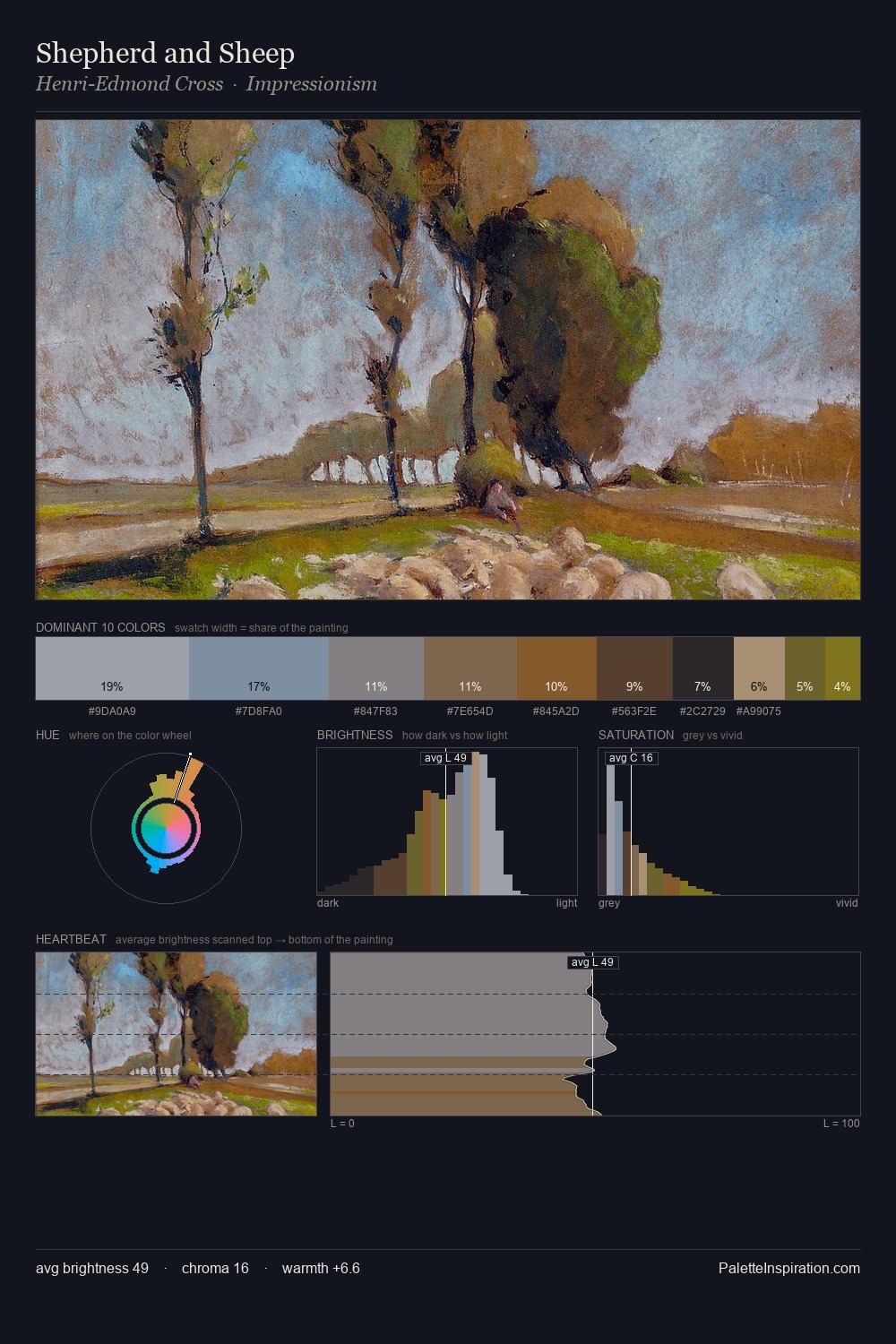Click the hex code #845A2D text

tap(556, 711)
